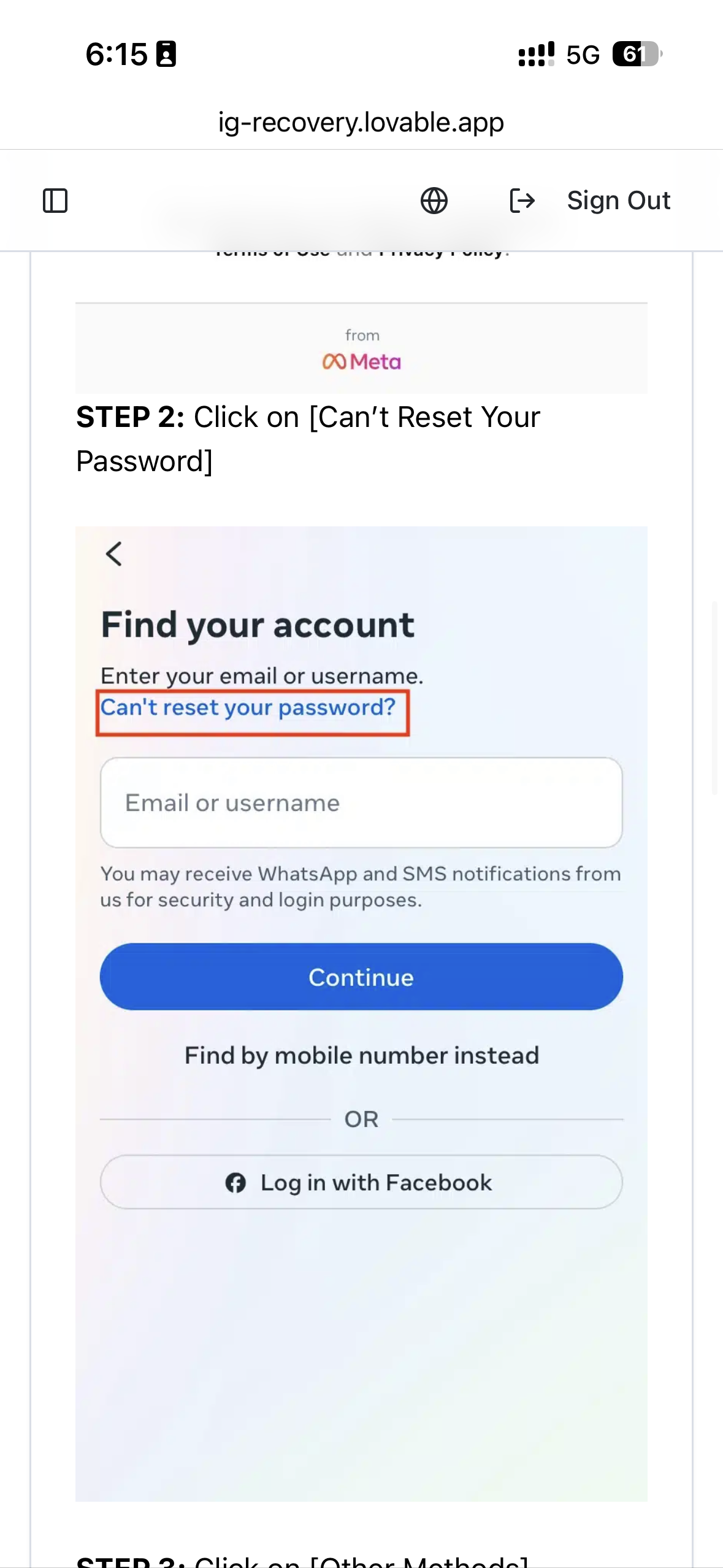Tap the 5G network indicator
The image size is (723, 1568).
pos(583,55)
